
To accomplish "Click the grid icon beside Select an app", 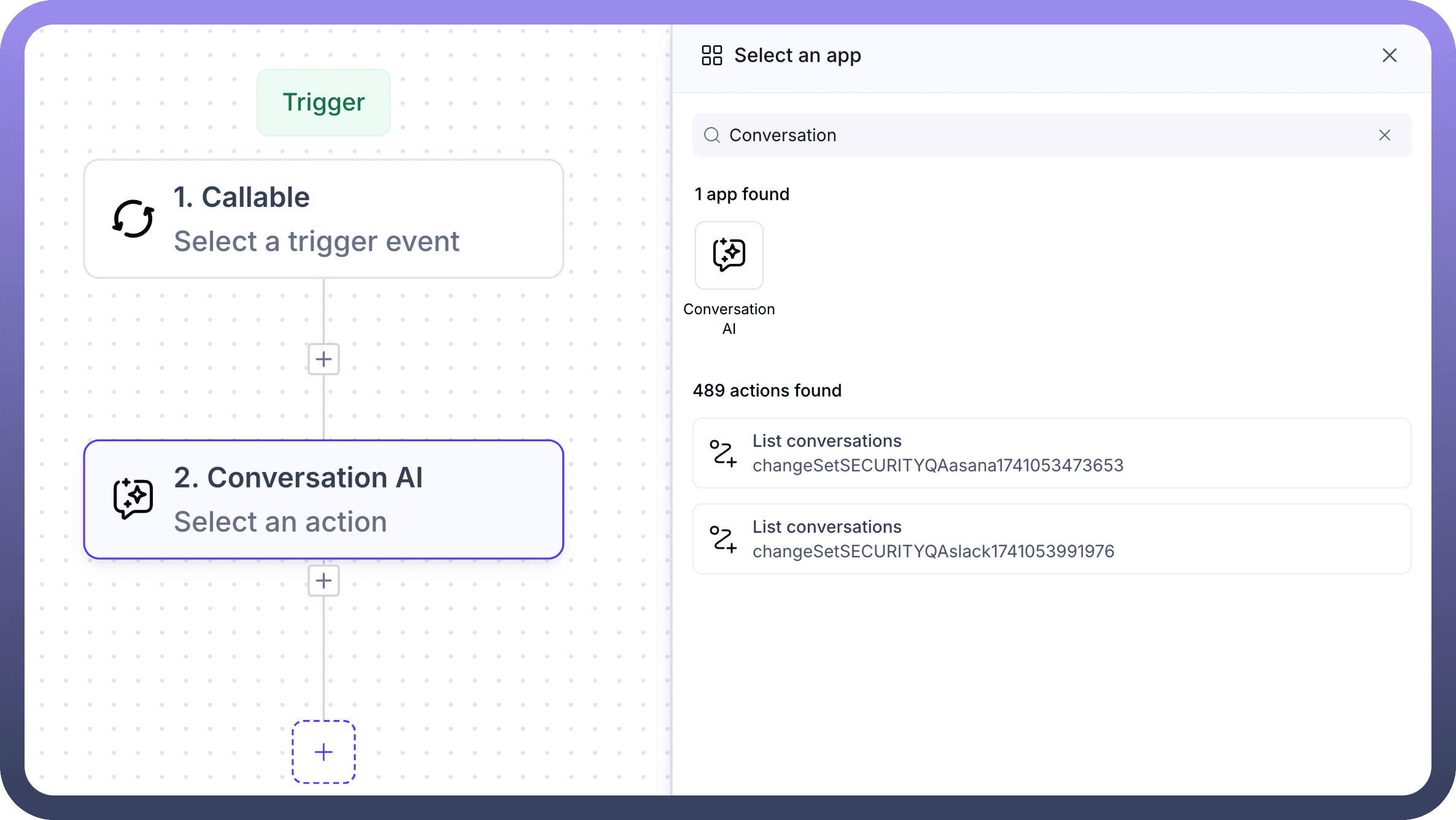I will coord(711,55).
